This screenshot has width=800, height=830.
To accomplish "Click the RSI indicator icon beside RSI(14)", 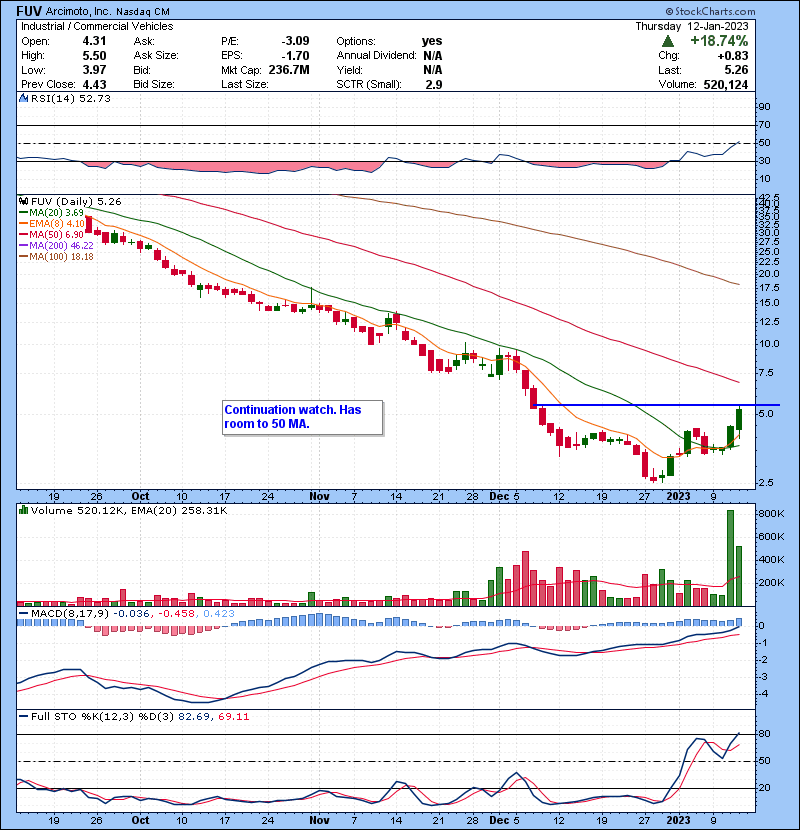I will click(23, 98).
